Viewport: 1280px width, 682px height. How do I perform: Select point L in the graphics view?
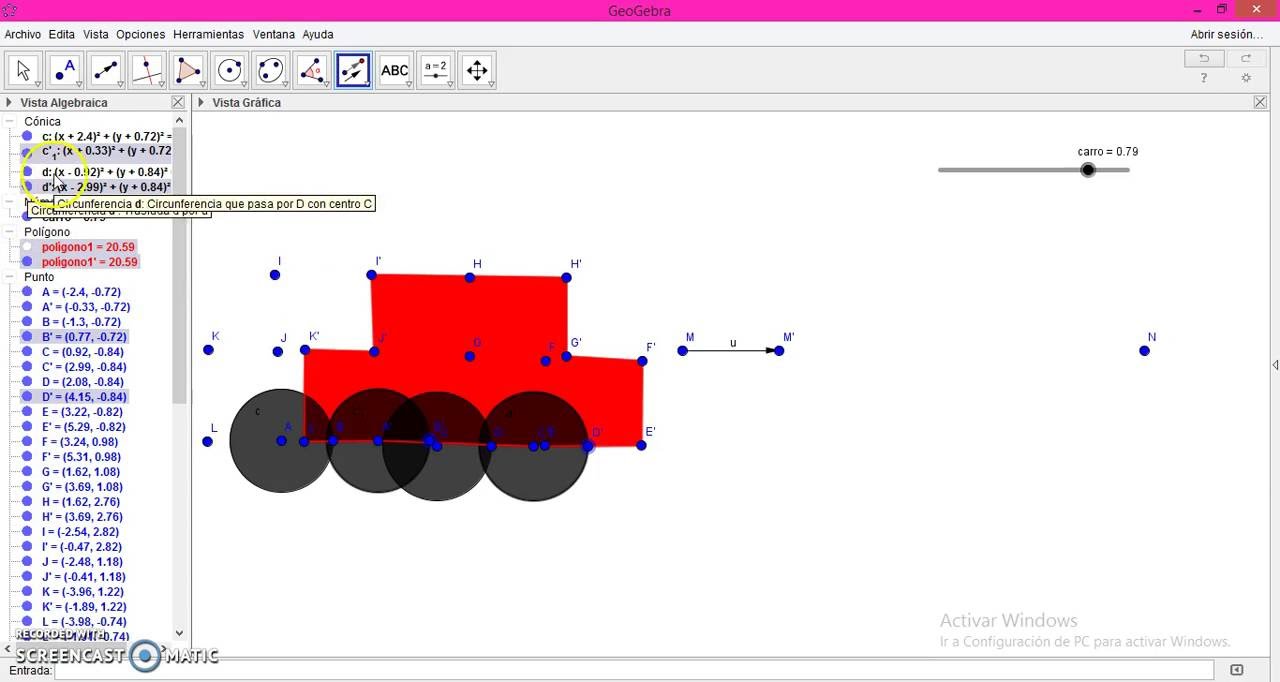tap(208, 442)
